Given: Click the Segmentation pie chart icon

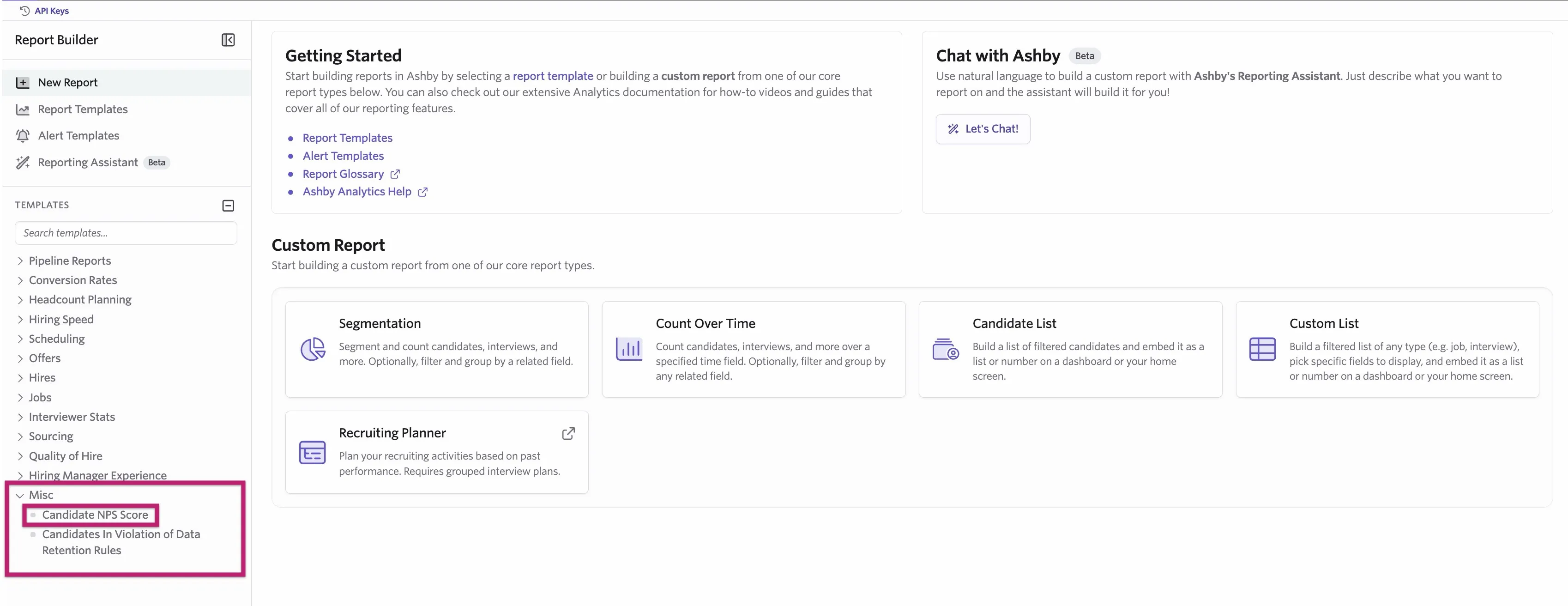Looking at the screenshot, I should click(x=313, y=349).
